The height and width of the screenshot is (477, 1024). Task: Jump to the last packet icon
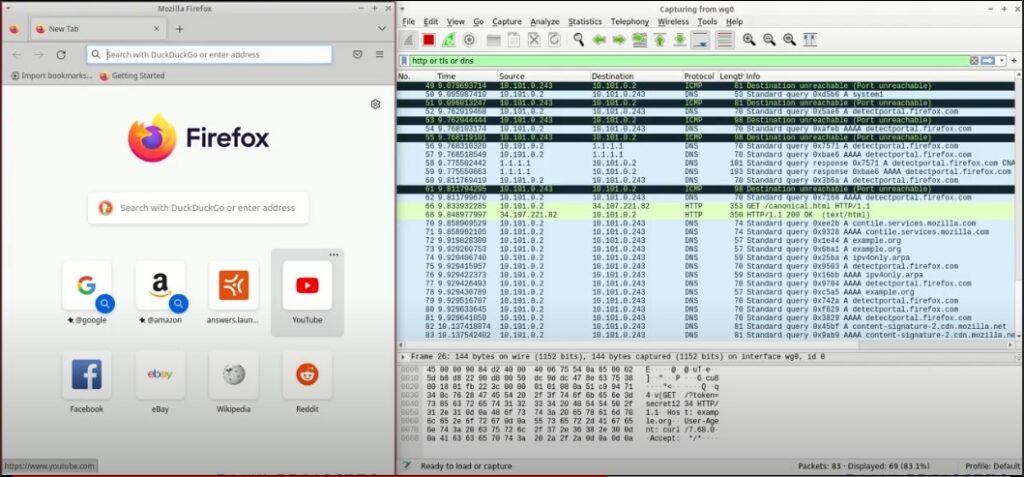tap(680, 40)
